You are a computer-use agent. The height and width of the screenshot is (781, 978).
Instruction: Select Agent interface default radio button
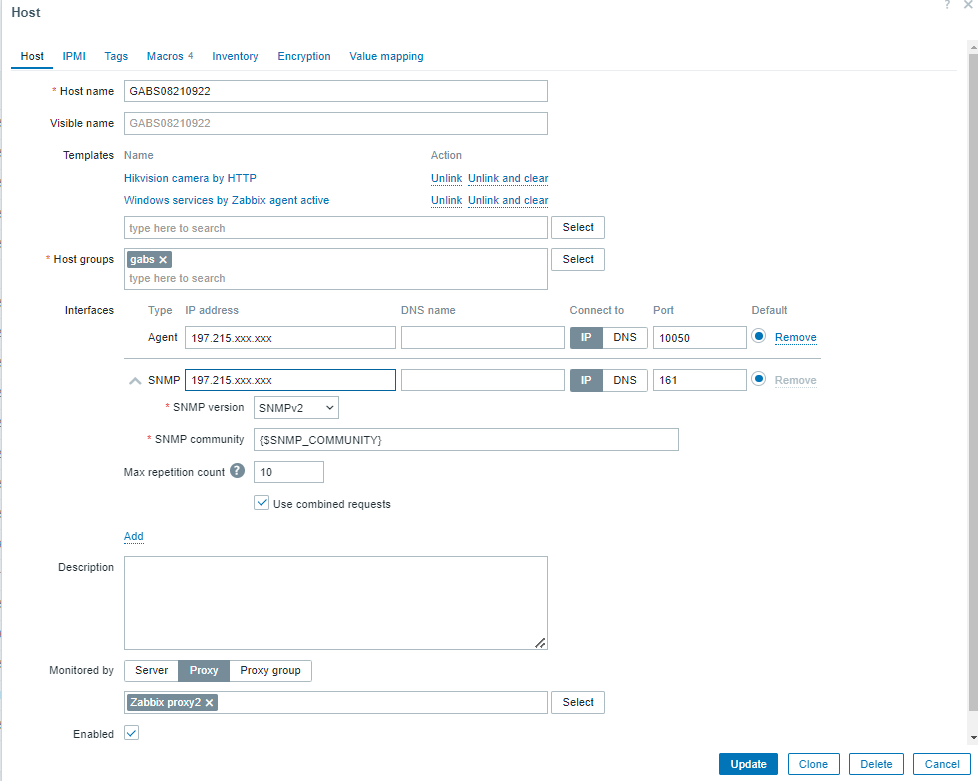pyautogui.click(x=758, y=336)
